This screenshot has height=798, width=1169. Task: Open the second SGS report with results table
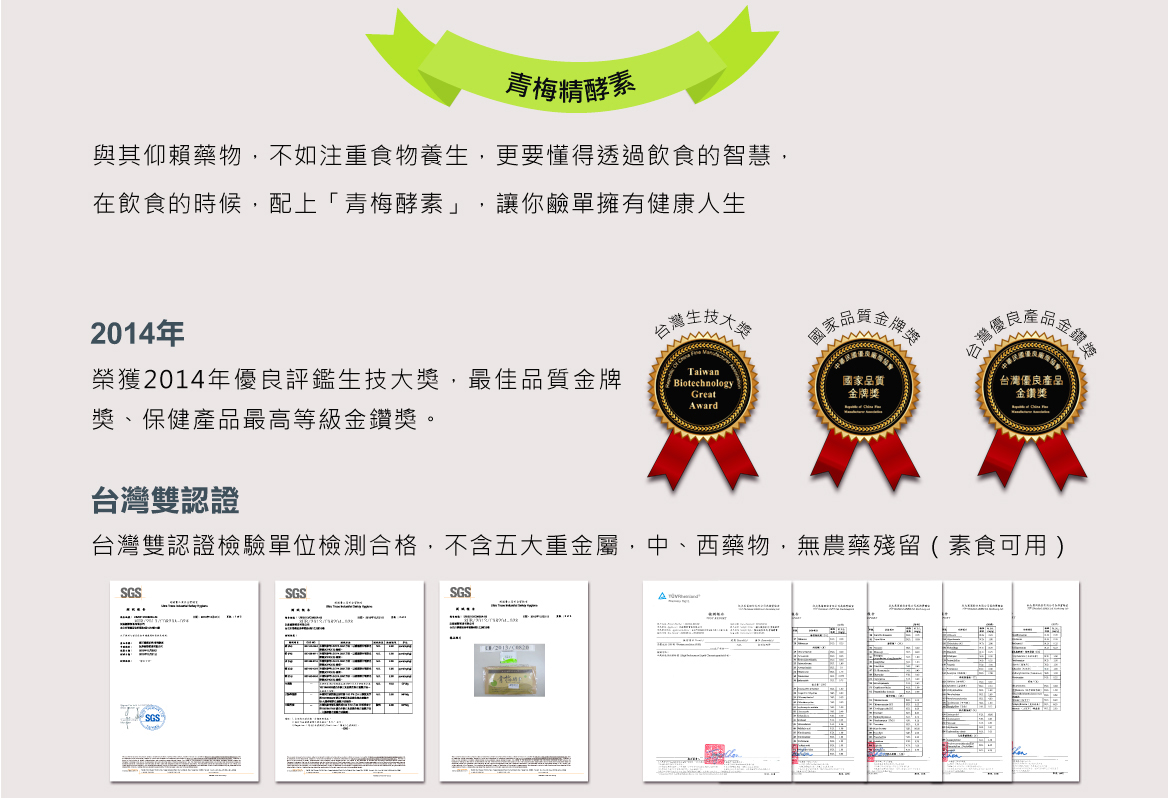pos(349,680)
